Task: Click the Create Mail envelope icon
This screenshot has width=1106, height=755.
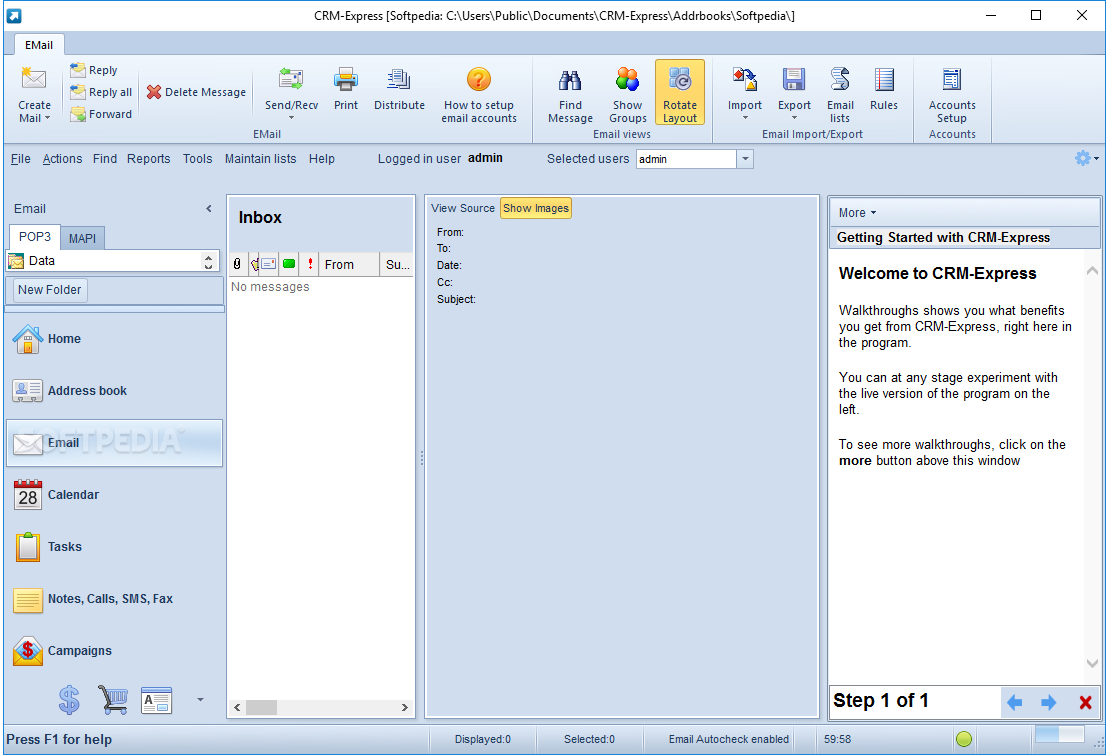Action: pos(34,78)
